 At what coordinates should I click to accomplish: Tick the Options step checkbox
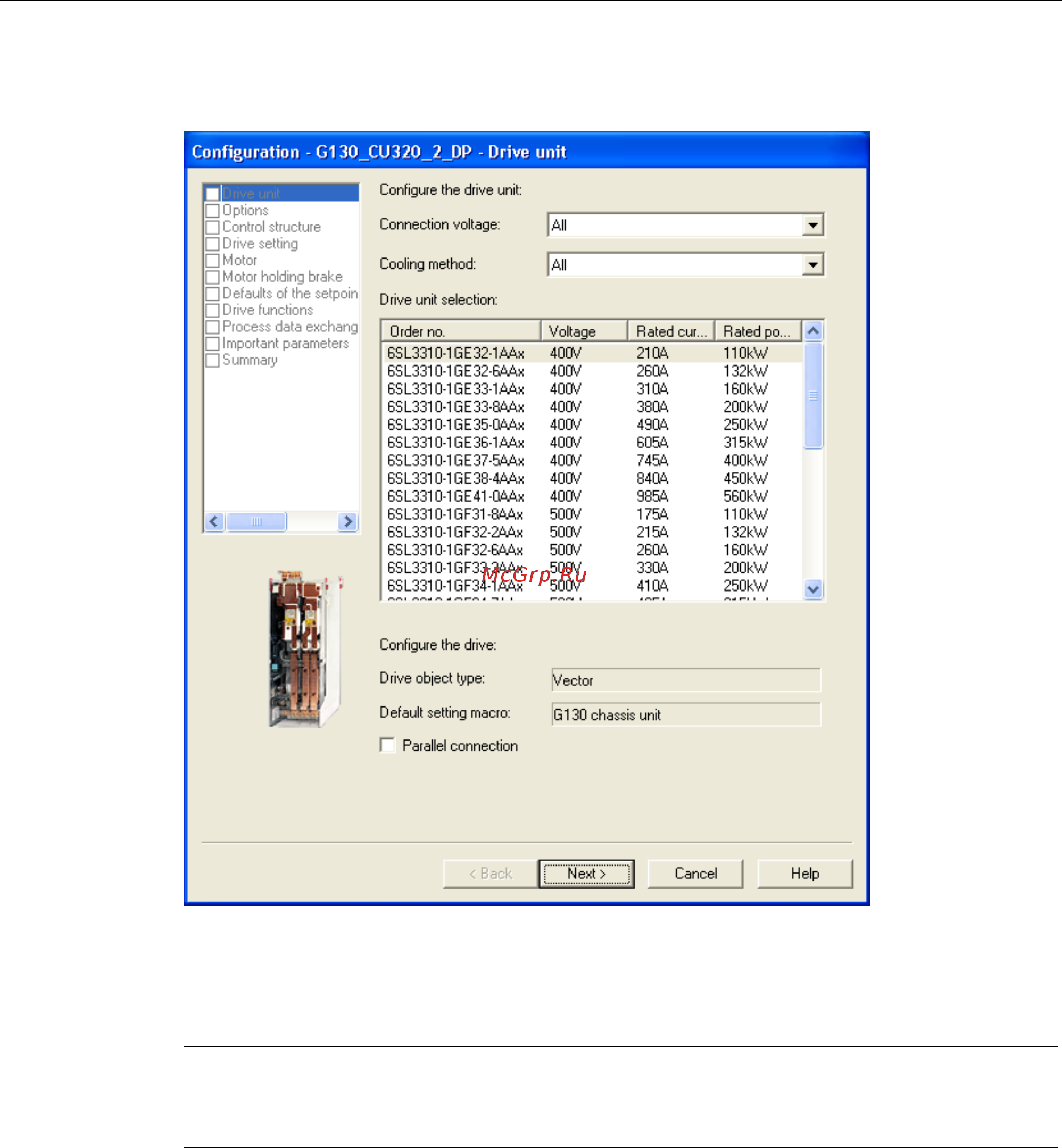coord(213,210)
